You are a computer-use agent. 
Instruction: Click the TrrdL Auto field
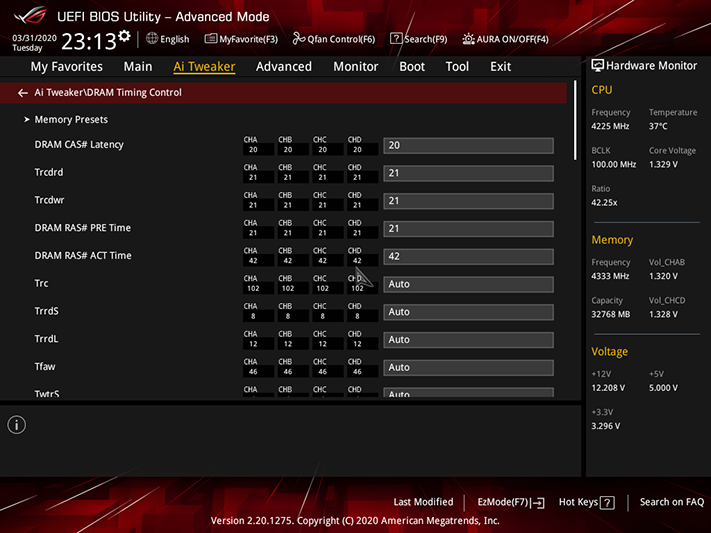[468, 340]
